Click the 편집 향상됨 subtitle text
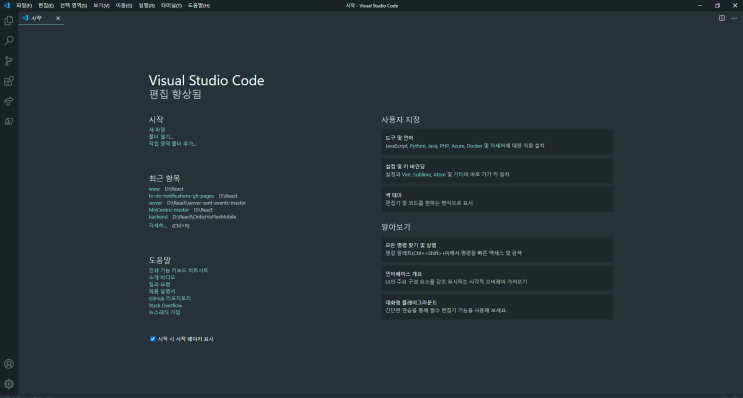Image resolution: width=743 pixels, height=398 pixels. 175,94
